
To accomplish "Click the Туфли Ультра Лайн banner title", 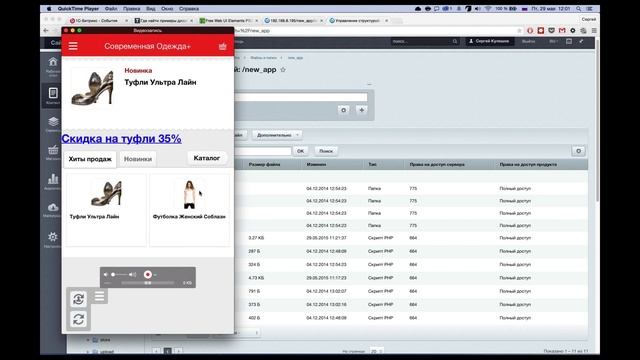I will (x=160, y=82).
